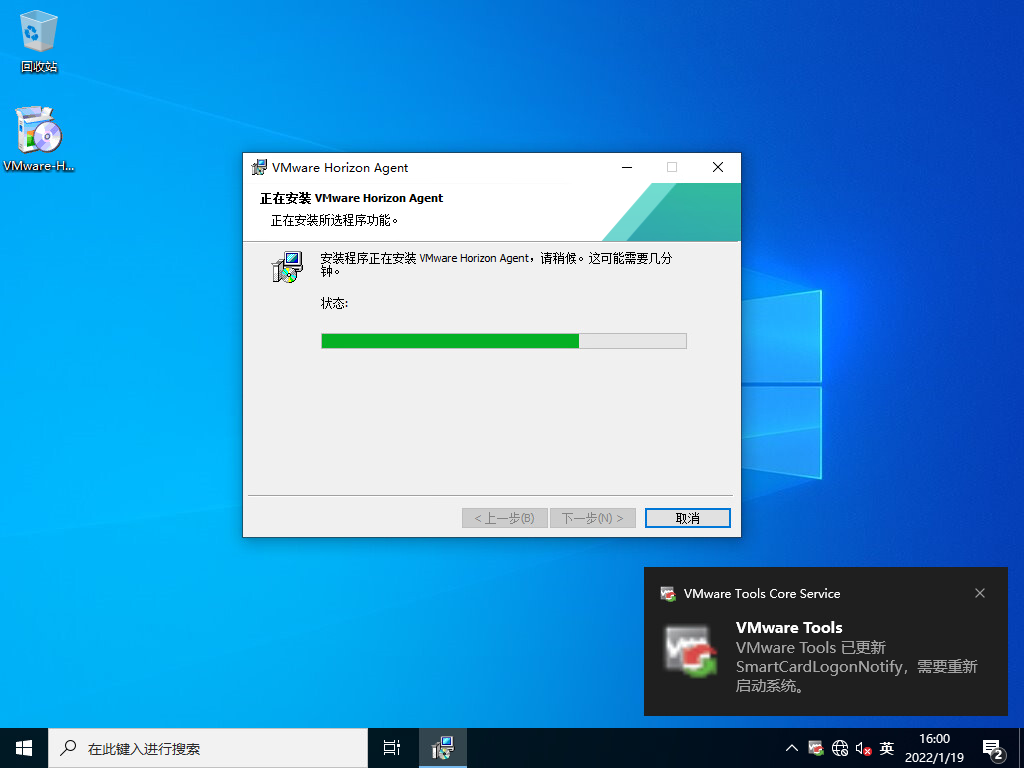Open the network globe tray icon
The image size is (1024, 768).
840,748
